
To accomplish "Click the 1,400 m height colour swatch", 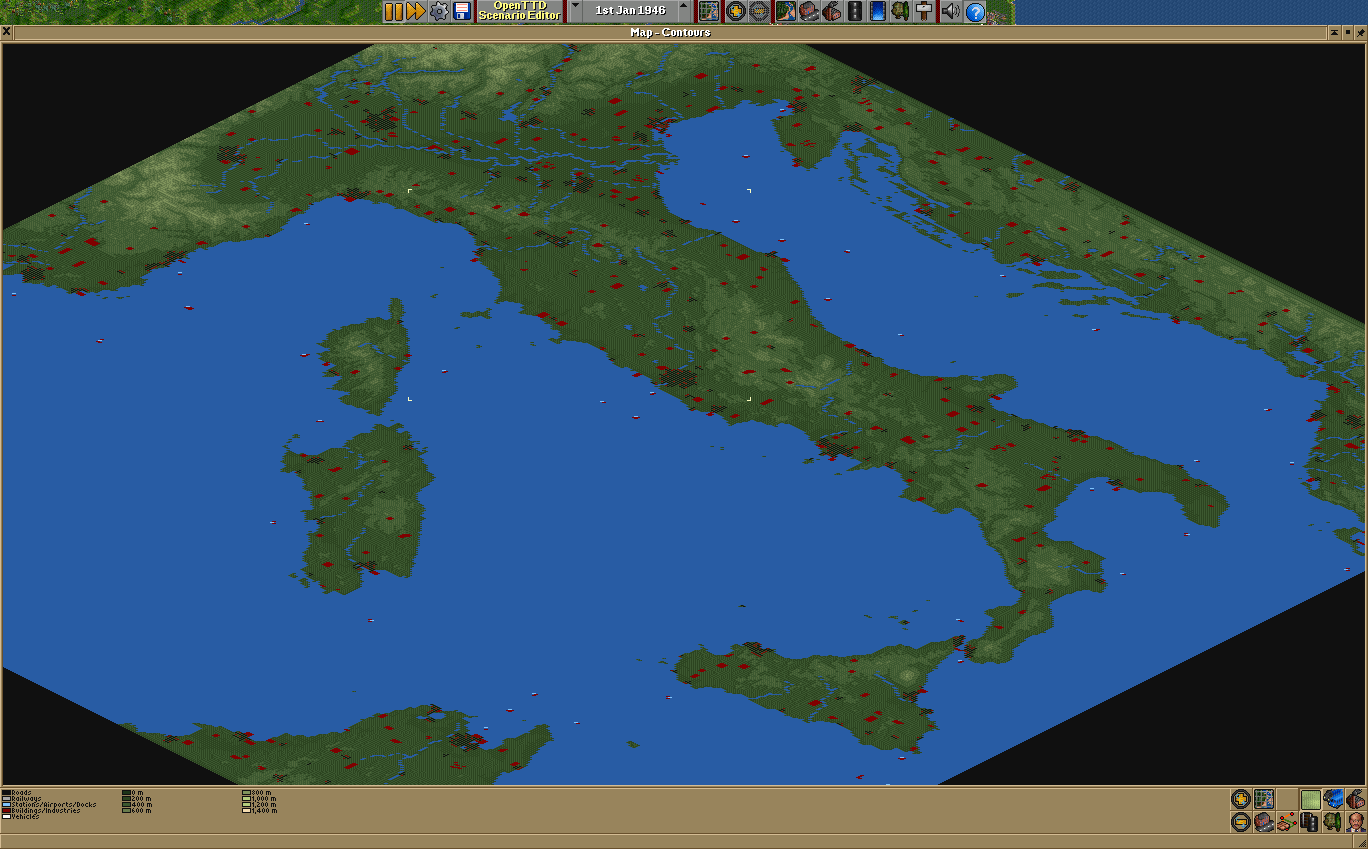I will [x=246, y=810].
